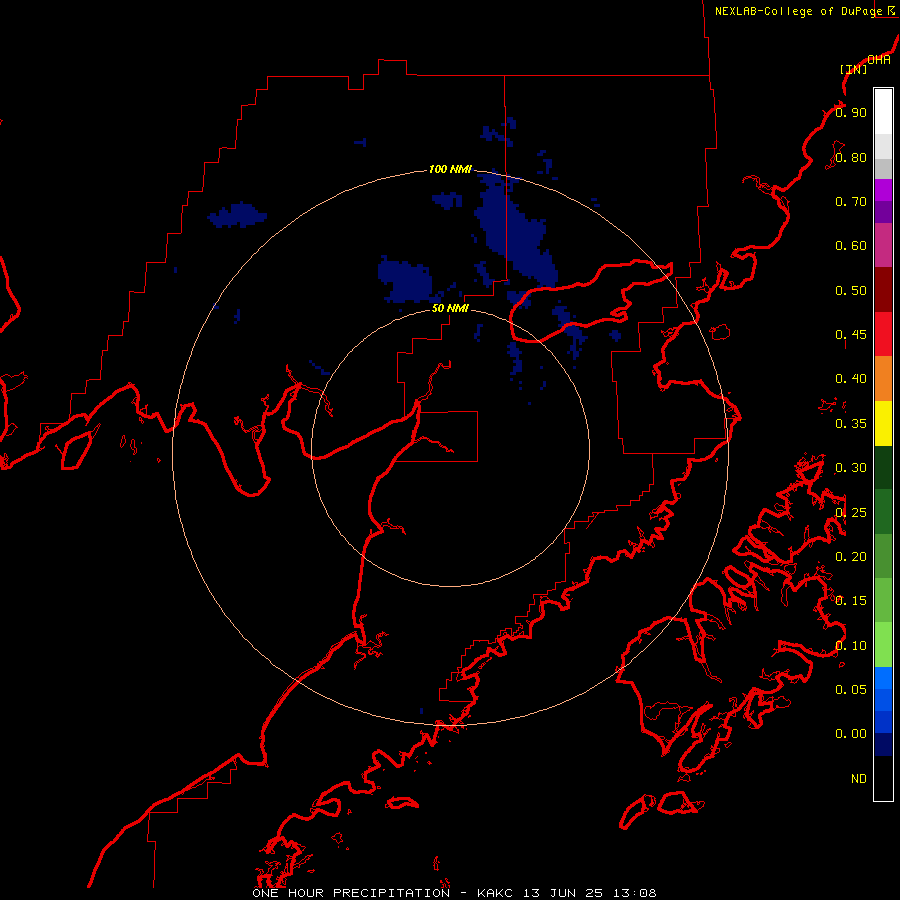Select the orange swatch beside 0.40
Image resolution: width=900 pixels, height=900 pixels.
883,378
